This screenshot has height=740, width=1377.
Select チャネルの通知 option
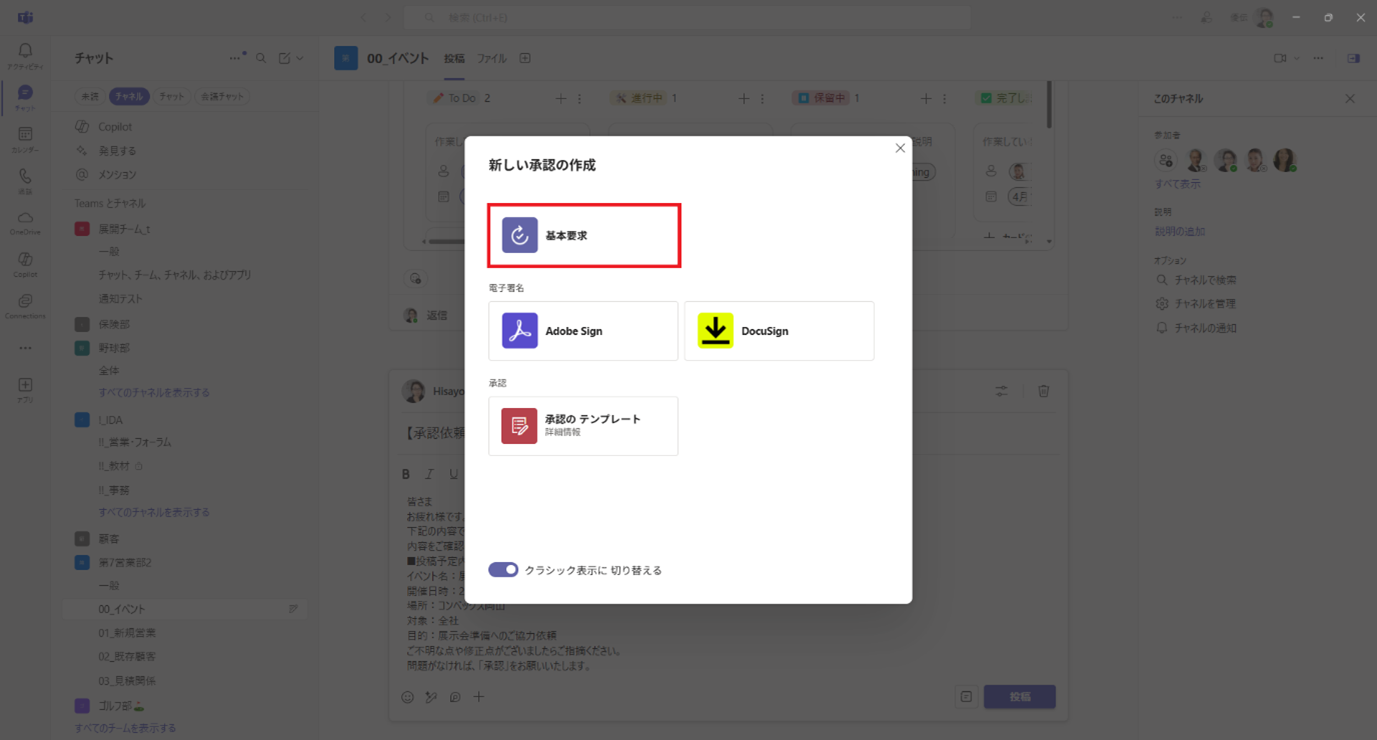pos(1197,328)
